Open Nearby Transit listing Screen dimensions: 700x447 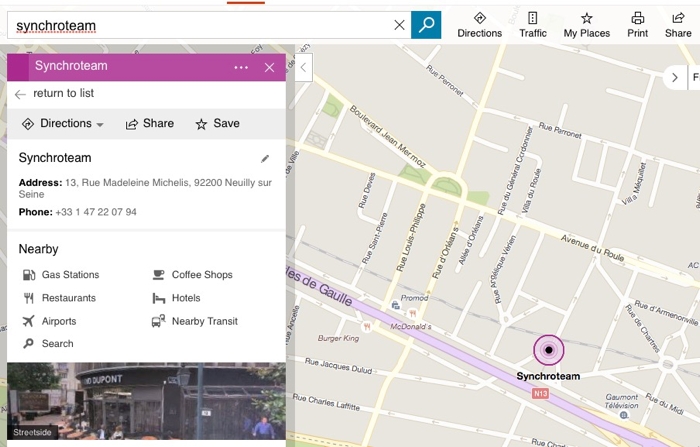(x=195, y=321)
